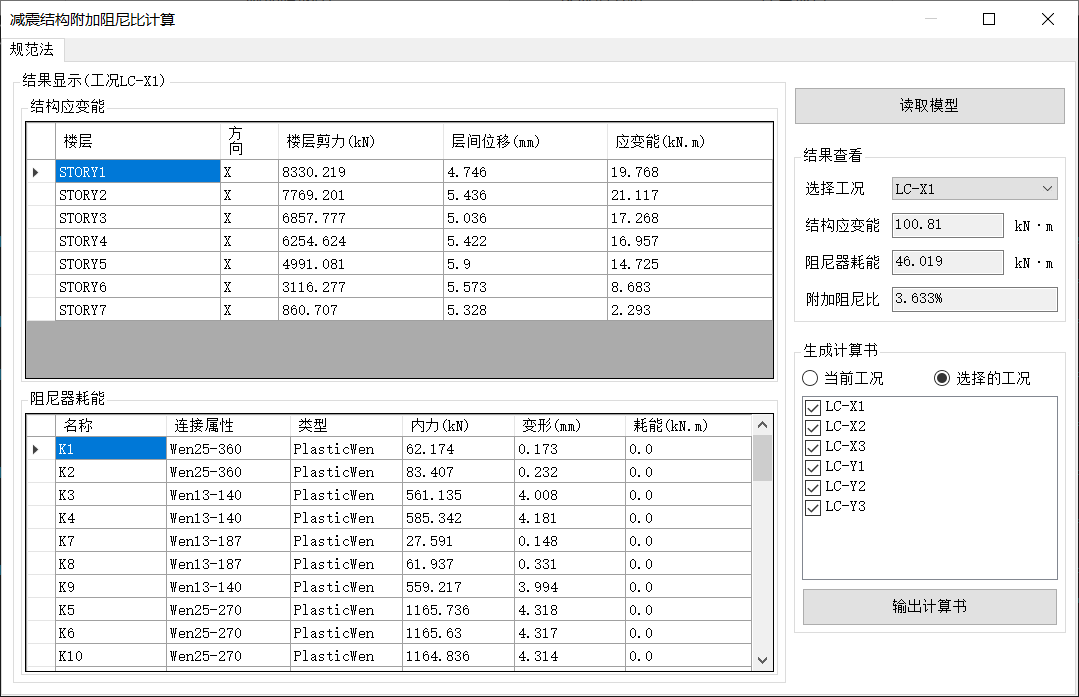Screen dimensions: 1079x697
Task: Maximize the window
Action: (x=989, y=19)
